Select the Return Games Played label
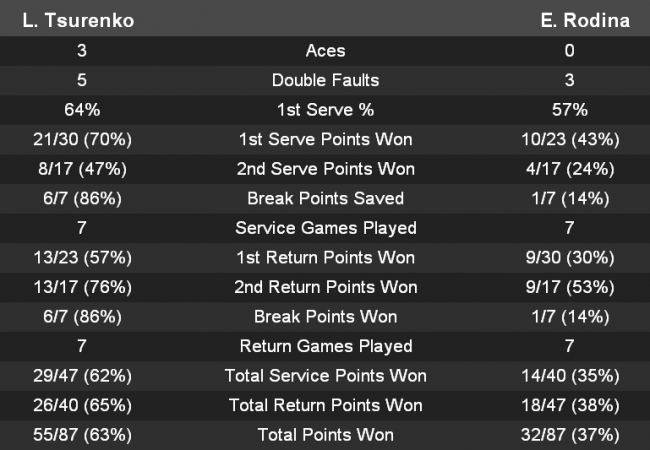 point(325,346)
